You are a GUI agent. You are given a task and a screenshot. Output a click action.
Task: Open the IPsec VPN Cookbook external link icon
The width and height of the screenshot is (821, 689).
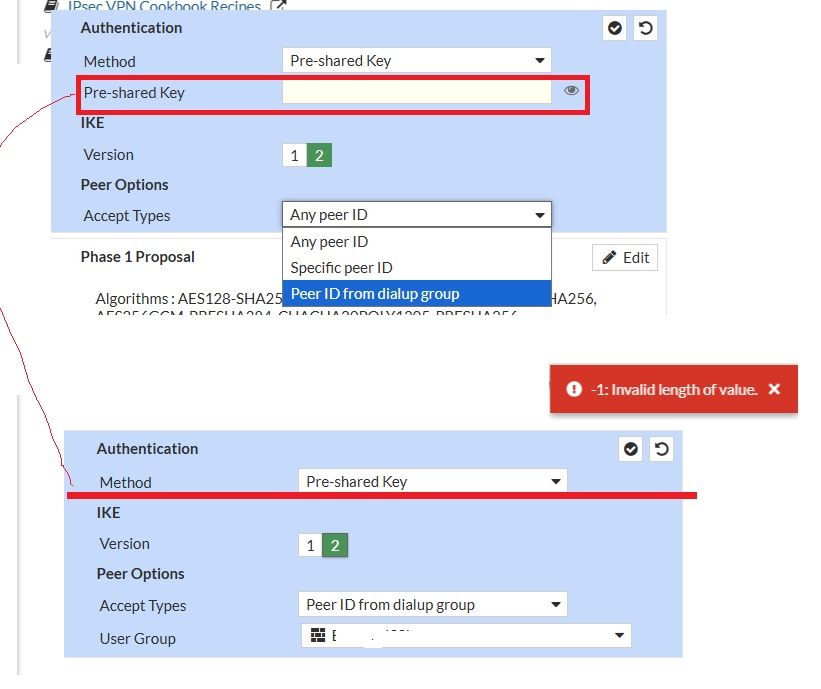pos(279,7)
